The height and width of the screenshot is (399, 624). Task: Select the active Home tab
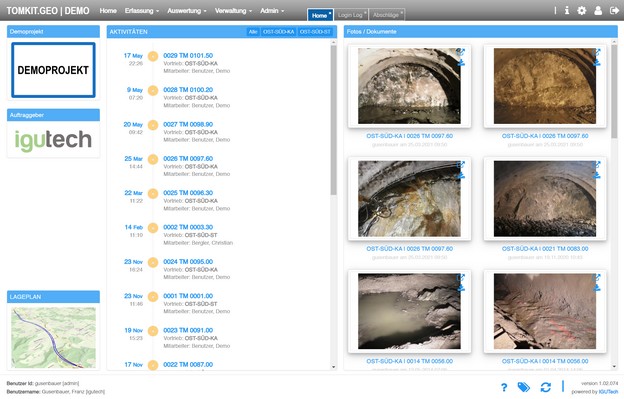pyautogui.click(x=320, y=15)
